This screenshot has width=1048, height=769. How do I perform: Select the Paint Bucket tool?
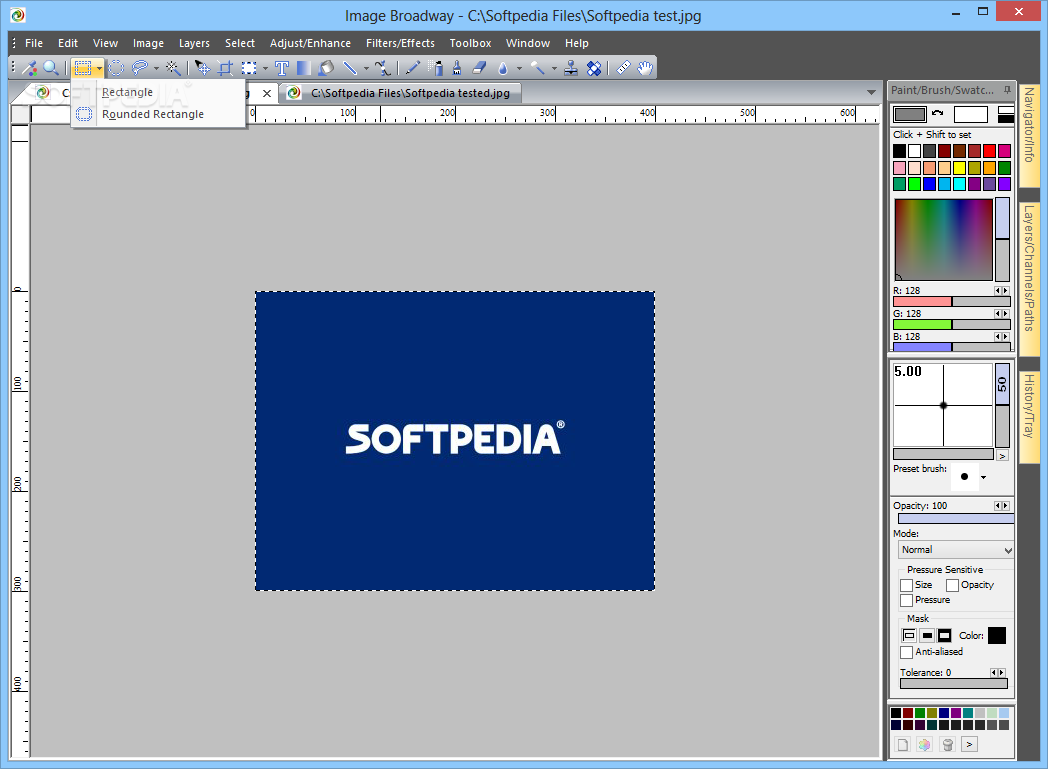326,67
